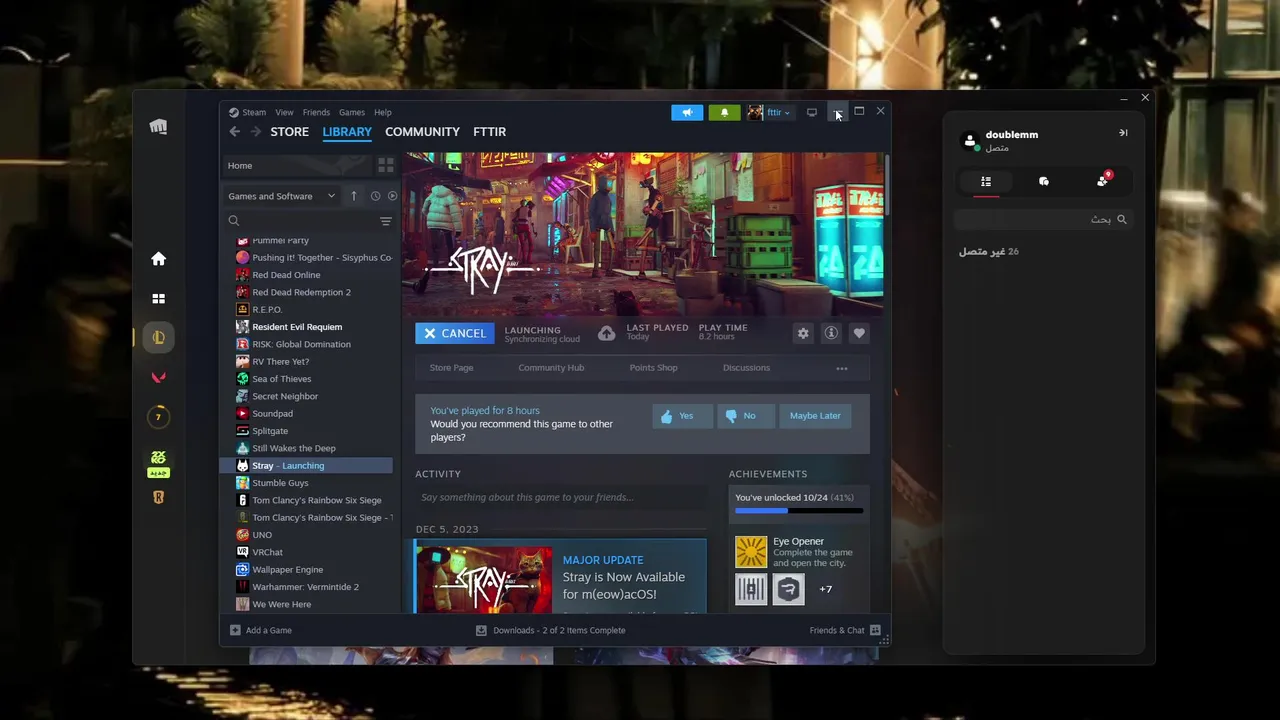Open Friends menu
Viewport: 1280px width, 720px height.
316,112
